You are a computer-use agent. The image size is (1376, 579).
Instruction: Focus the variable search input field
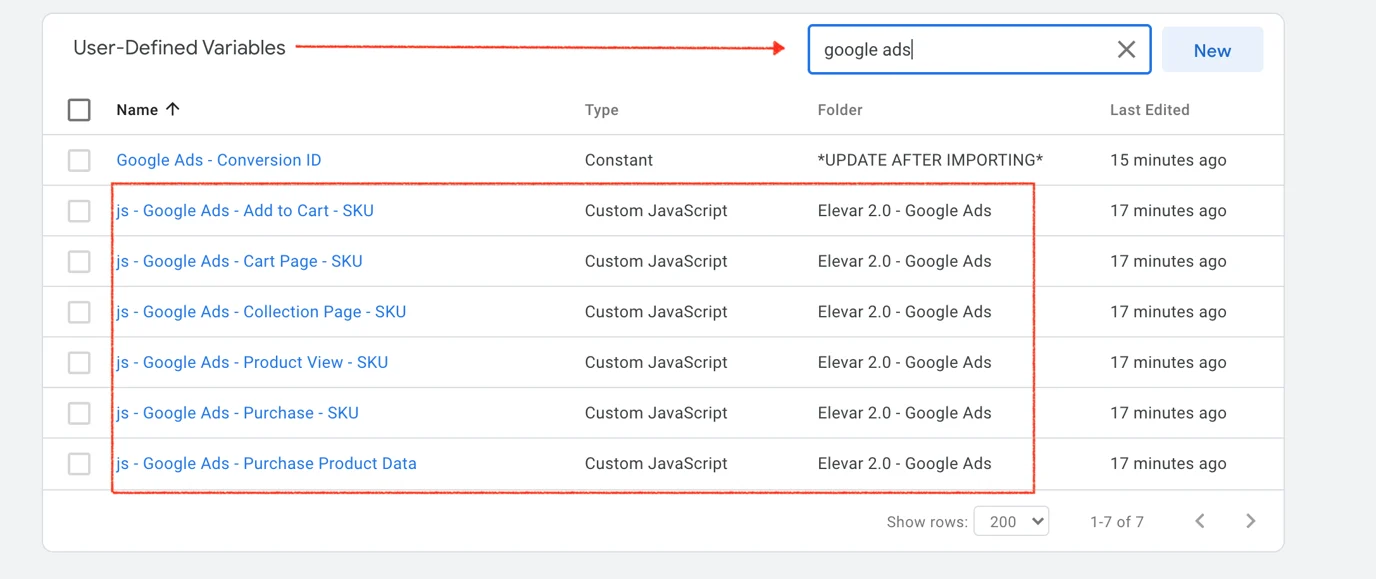960,50
